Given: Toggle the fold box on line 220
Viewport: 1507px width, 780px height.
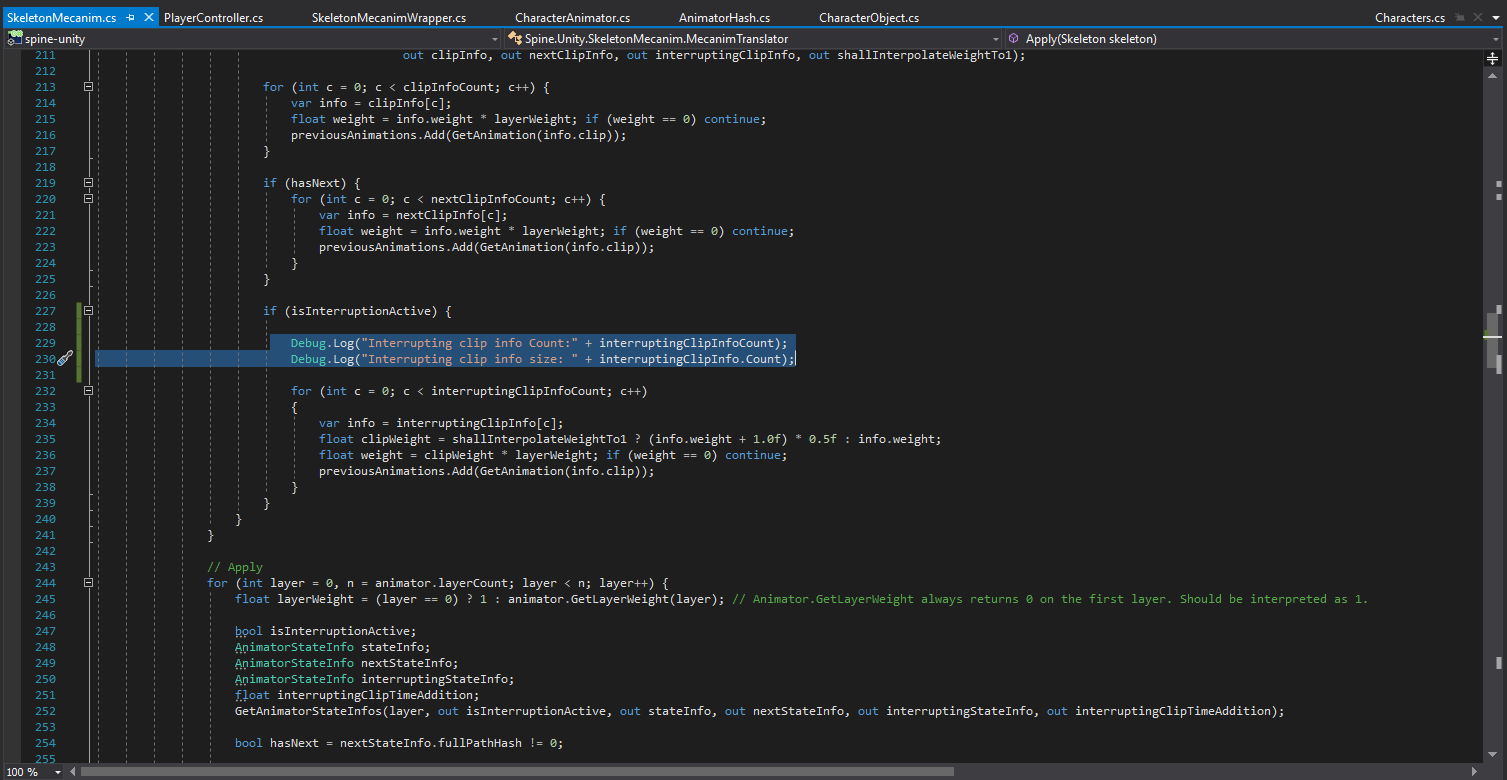Looking at the screenshot, I should tap(87, 198).
